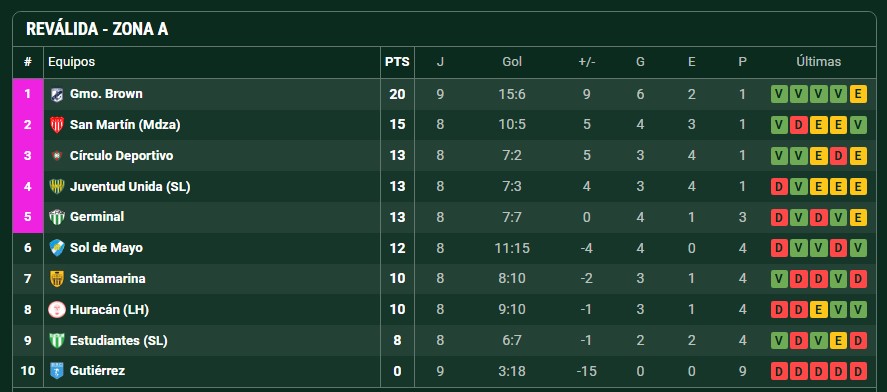Click Gmo. Brown's yellow E result badge

pyautogui.click(x=858, y=94)
